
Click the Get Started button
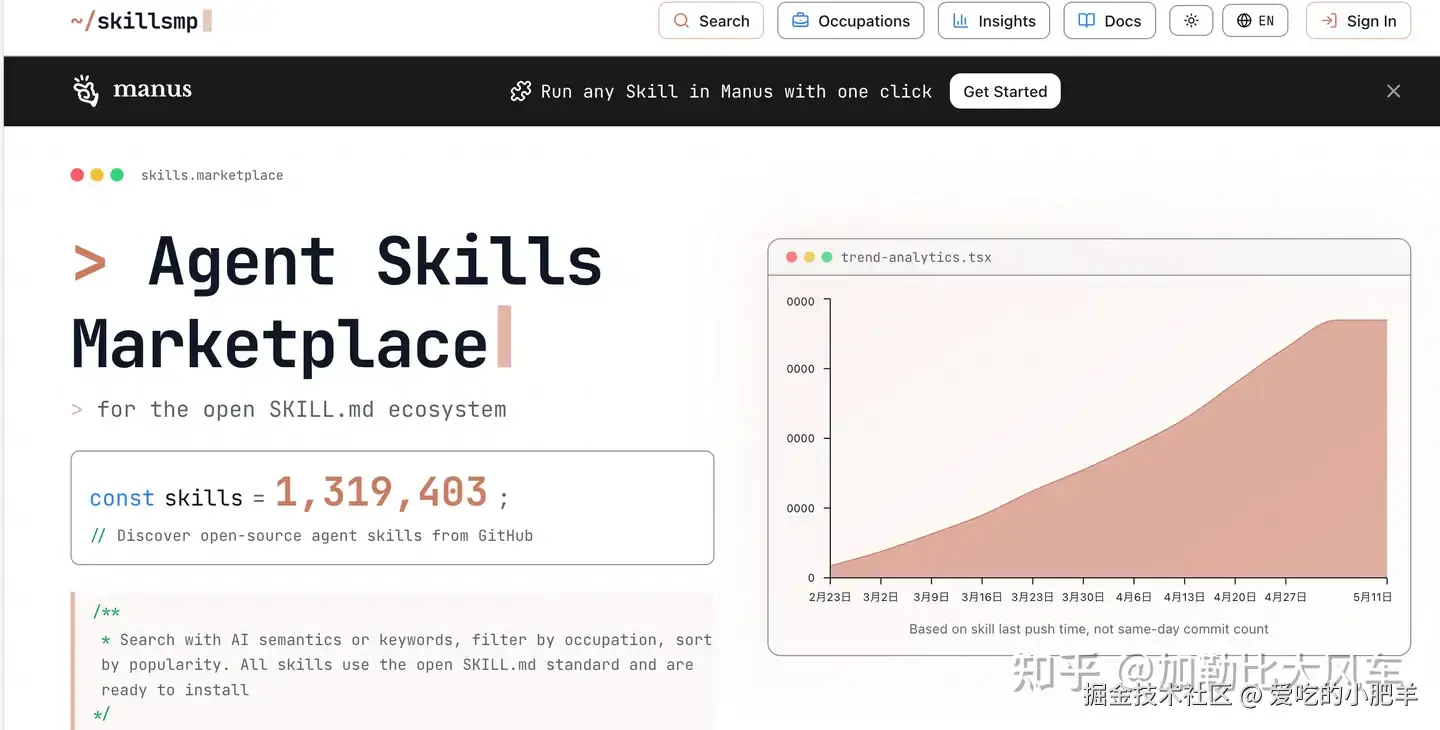[1005, 91]
